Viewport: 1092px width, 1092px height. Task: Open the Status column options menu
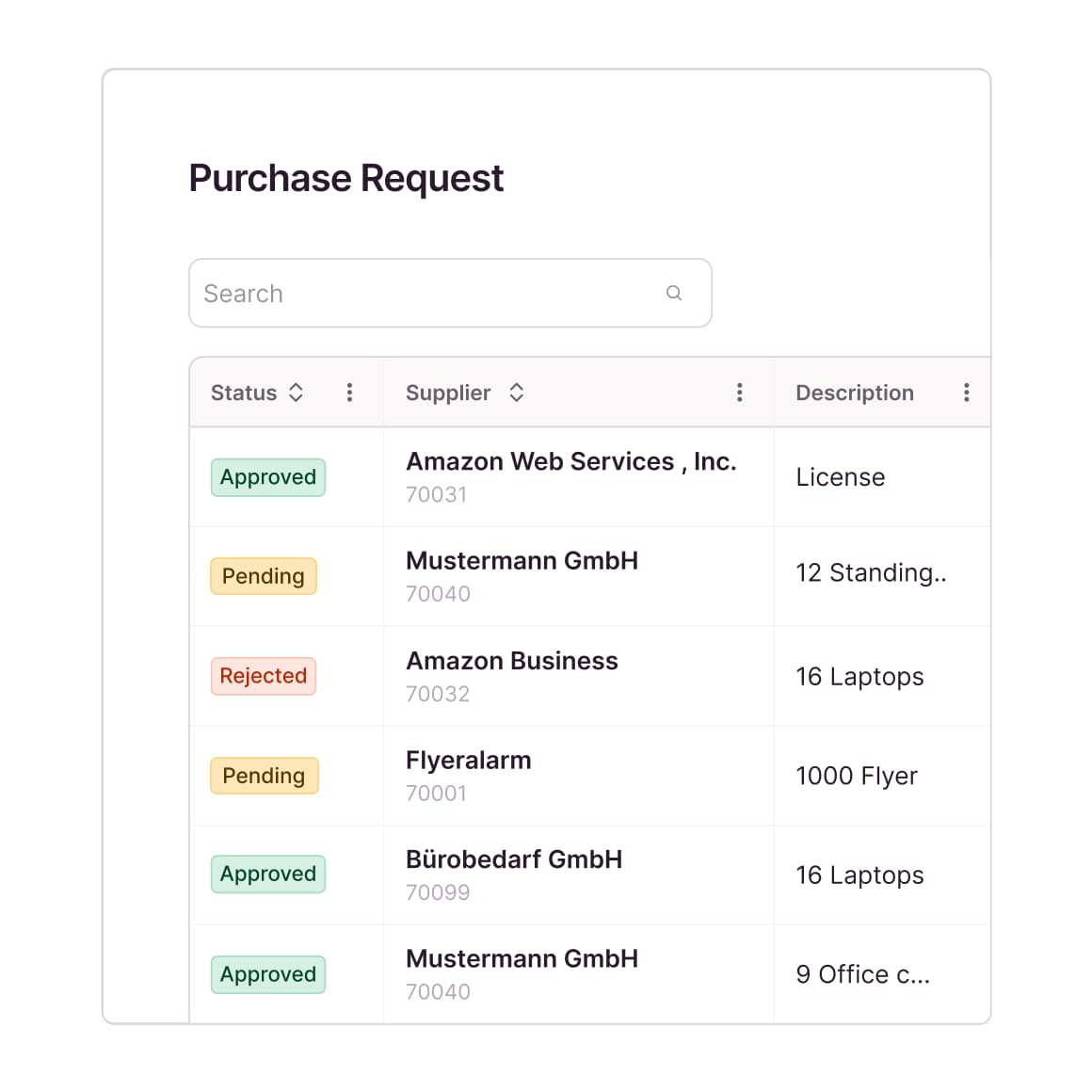[349, 393]
